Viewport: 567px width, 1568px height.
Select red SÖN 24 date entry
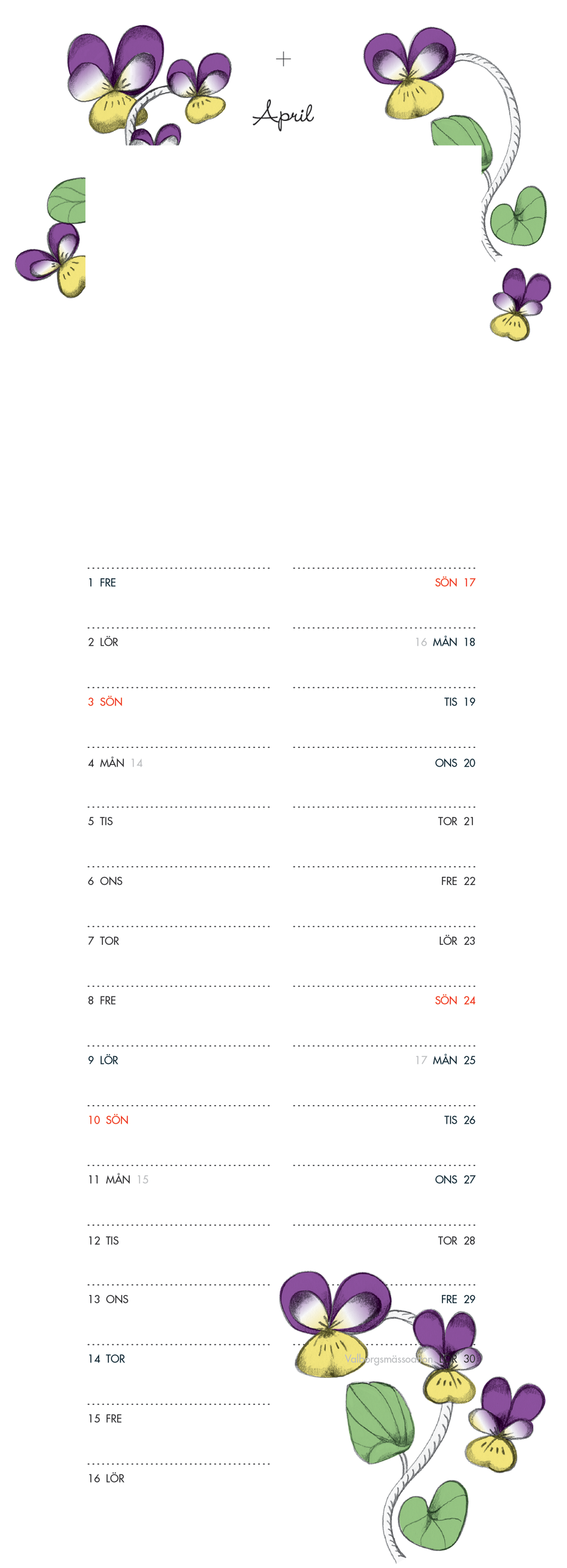coord(455,1000)
